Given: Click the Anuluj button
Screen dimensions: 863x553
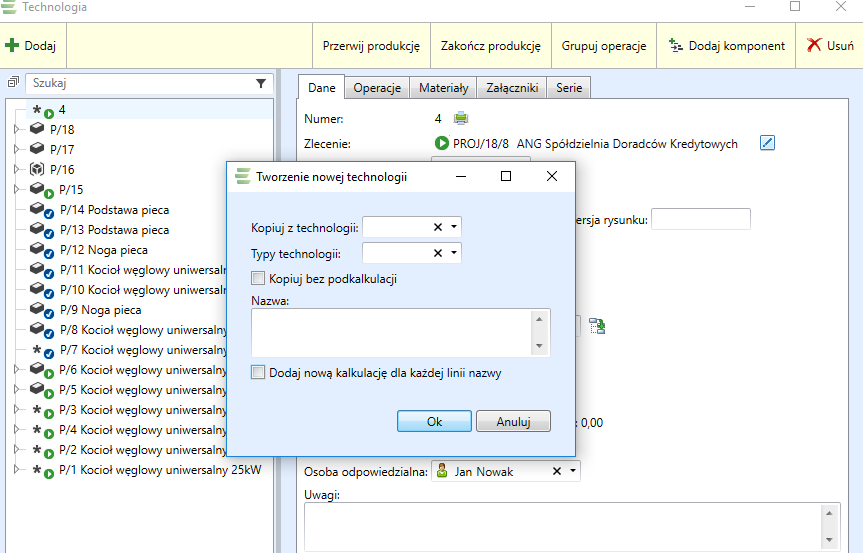Looking at the screenshot, I should pyautogui.click(x=513, y=421).
